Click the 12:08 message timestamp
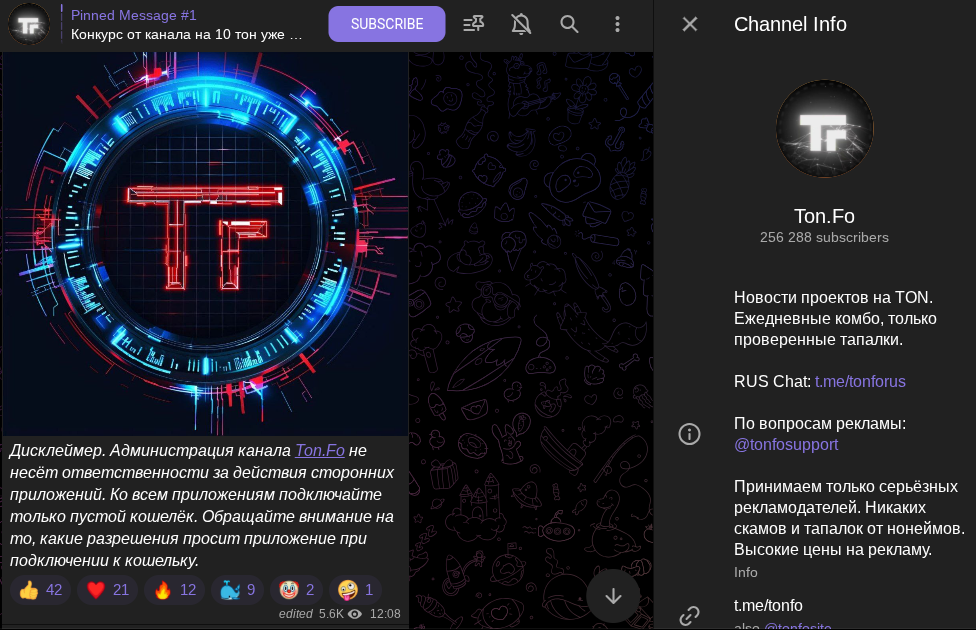976x630 pixels. pyautogui.click(x=385, y=614)
